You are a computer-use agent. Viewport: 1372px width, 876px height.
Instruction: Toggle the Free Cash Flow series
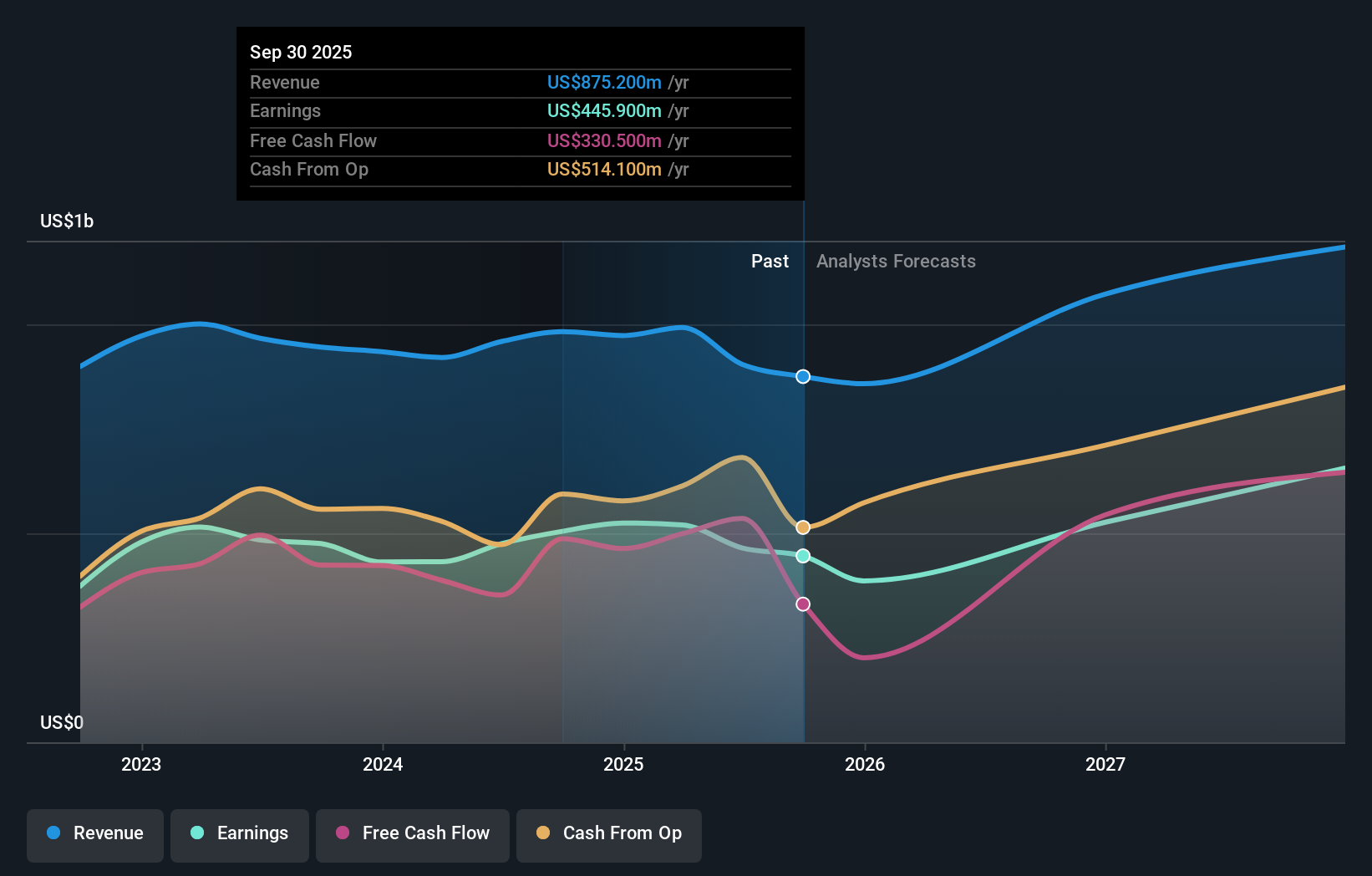(413, 835)
